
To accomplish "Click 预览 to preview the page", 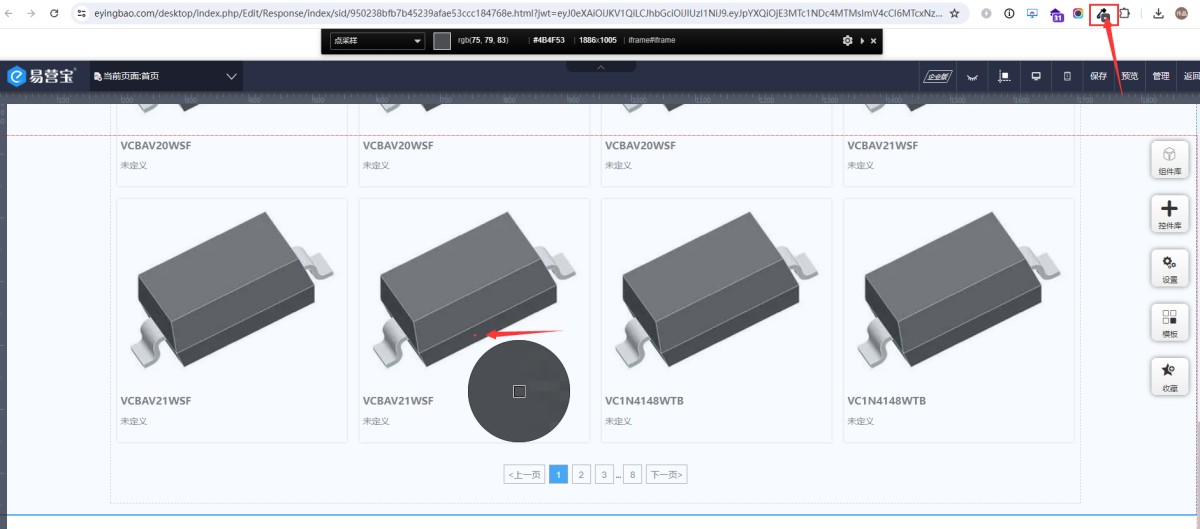I will [x=1129, y=76].
